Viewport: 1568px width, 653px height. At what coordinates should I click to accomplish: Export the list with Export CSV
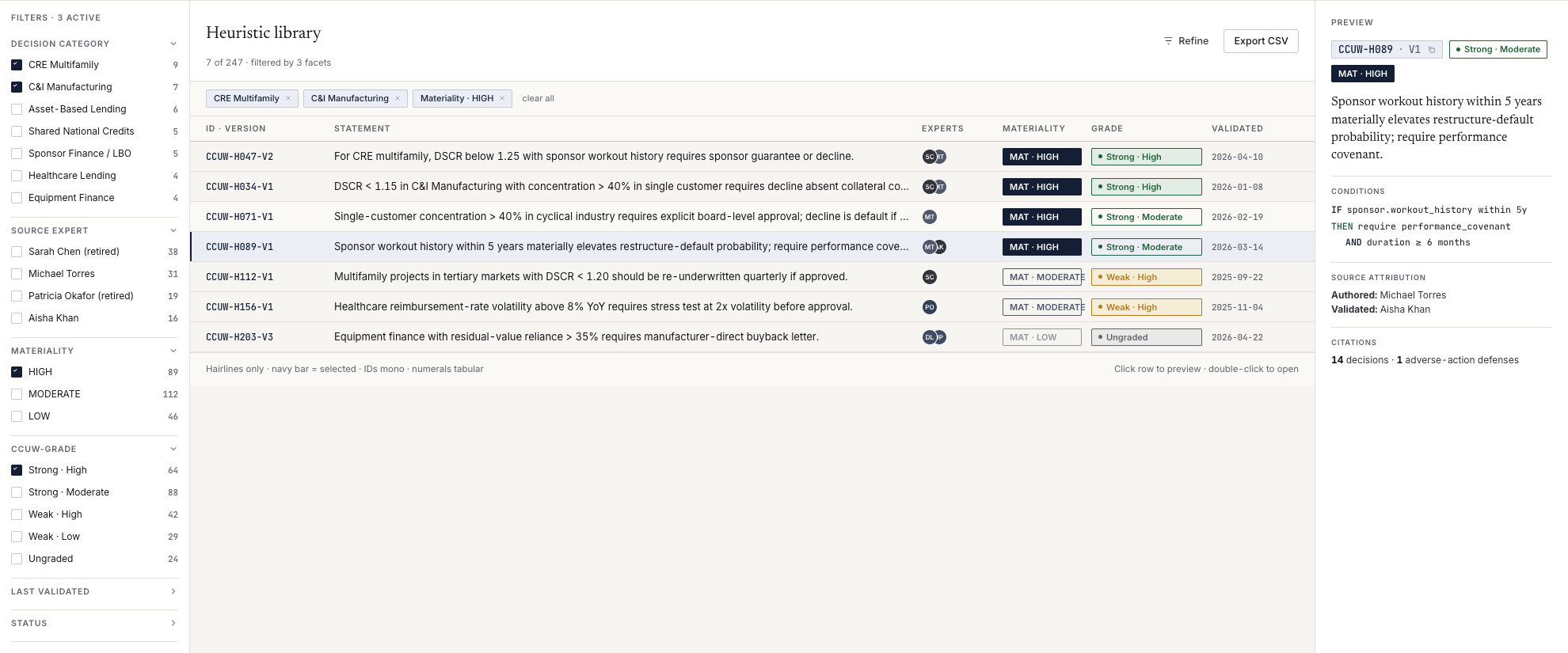tap(1261, 41)
